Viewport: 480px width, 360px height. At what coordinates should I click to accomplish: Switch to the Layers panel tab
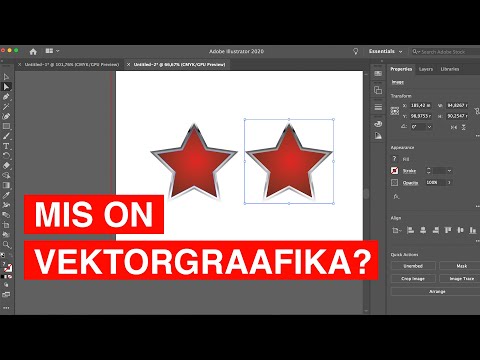pos(426,69)
